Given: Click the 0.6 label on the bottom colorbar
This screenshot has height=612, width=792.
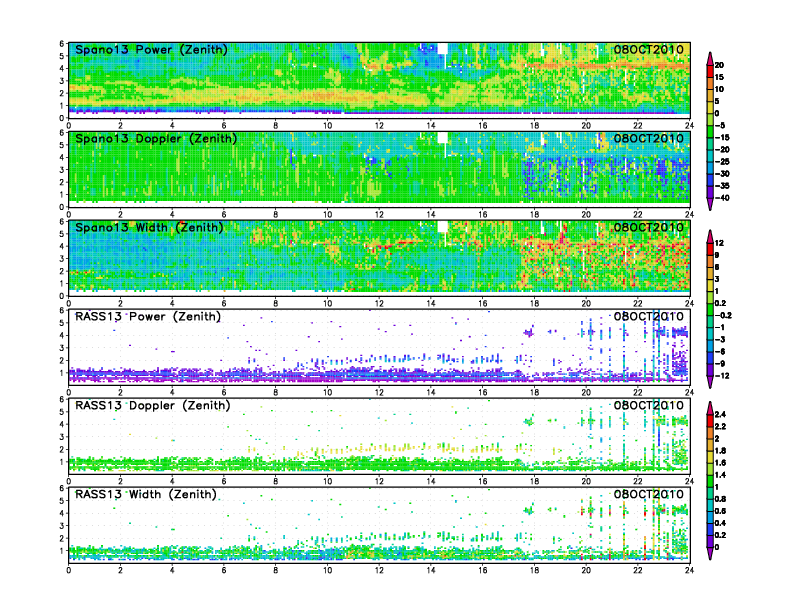Looking at the screenshot, I should pyautogui.click(x=720, y=511).
